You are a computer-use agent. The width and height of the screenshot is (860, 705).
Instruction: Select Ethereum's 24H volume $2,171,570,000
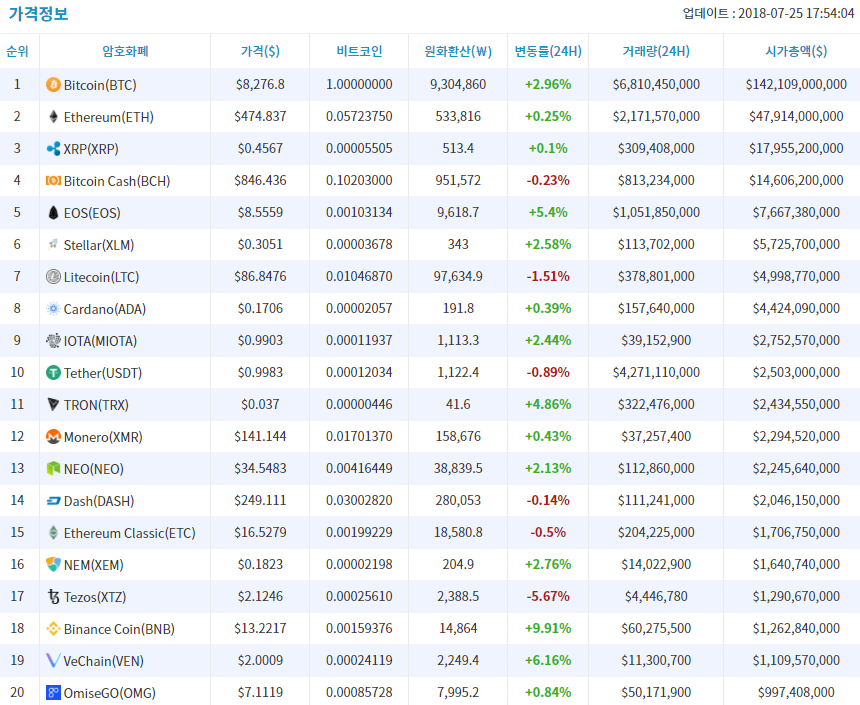[656, 116]
